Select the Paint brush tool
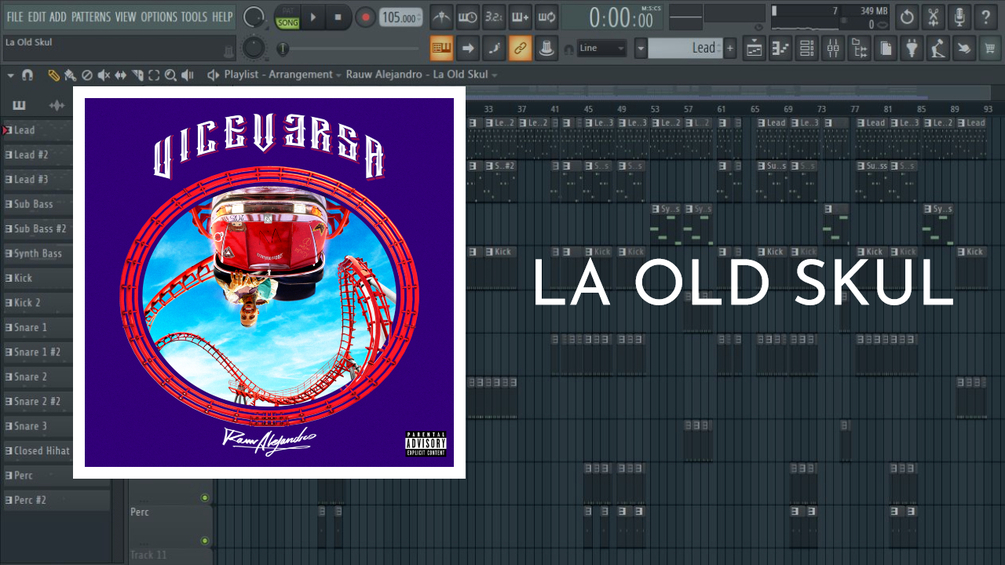This screenshot has height=565, width=1005. click(70, 76)
